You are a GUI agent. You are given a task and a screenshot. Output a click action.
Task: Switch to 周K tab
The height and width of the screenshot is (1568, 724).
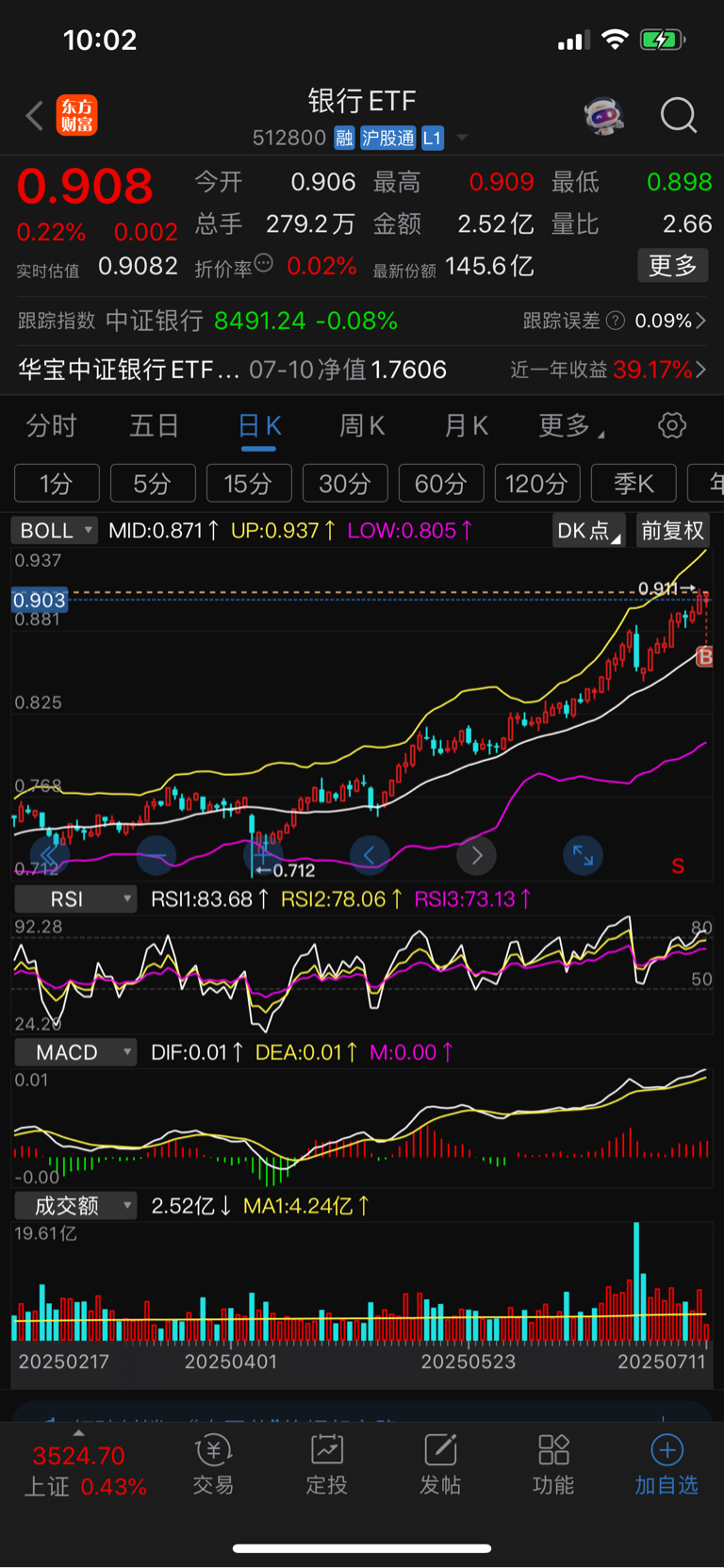point(363,425)
